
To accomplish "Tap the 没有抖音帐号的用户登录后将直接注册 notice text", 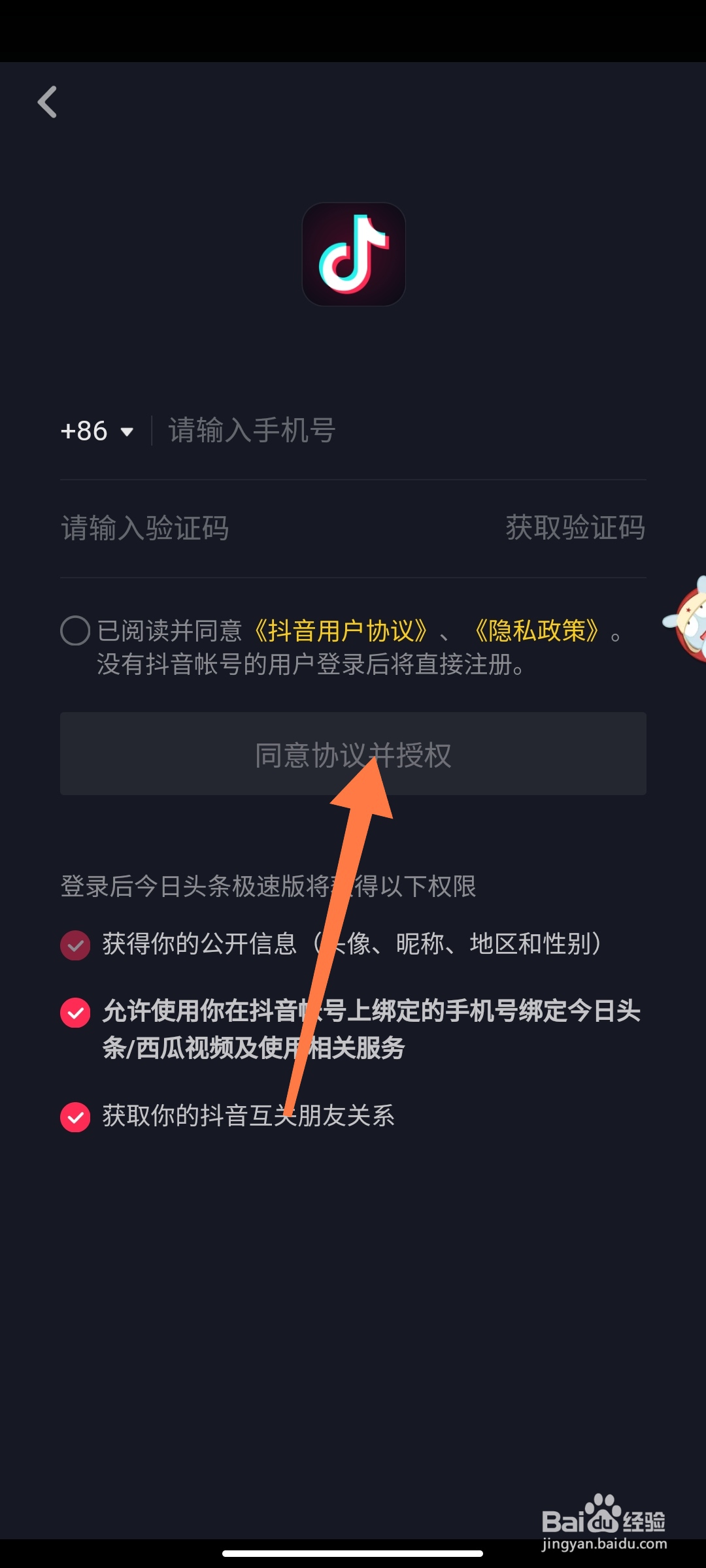I will [311, 665].
